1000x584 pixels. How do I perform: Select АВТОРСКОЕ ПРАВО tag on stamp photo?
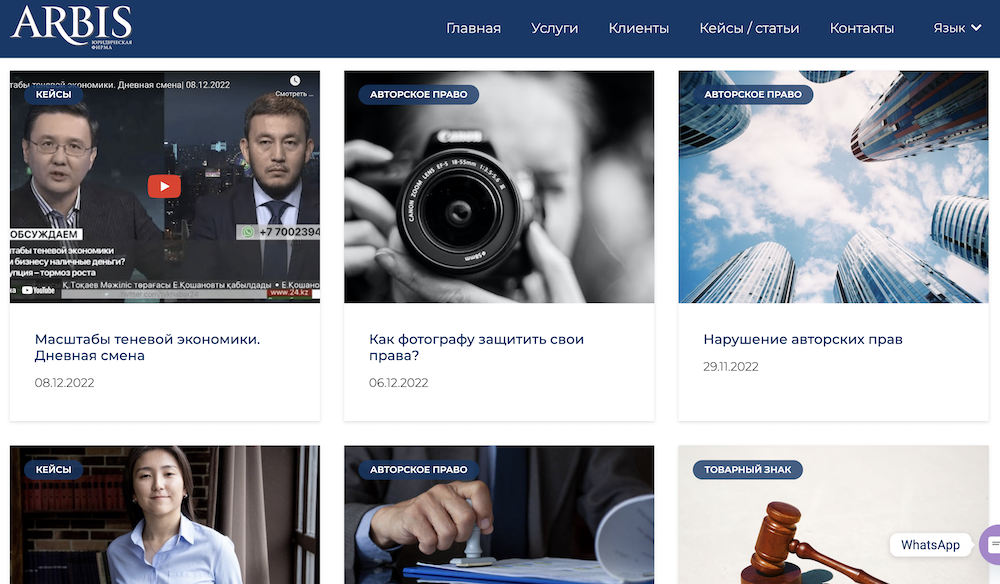pos(418,469)
